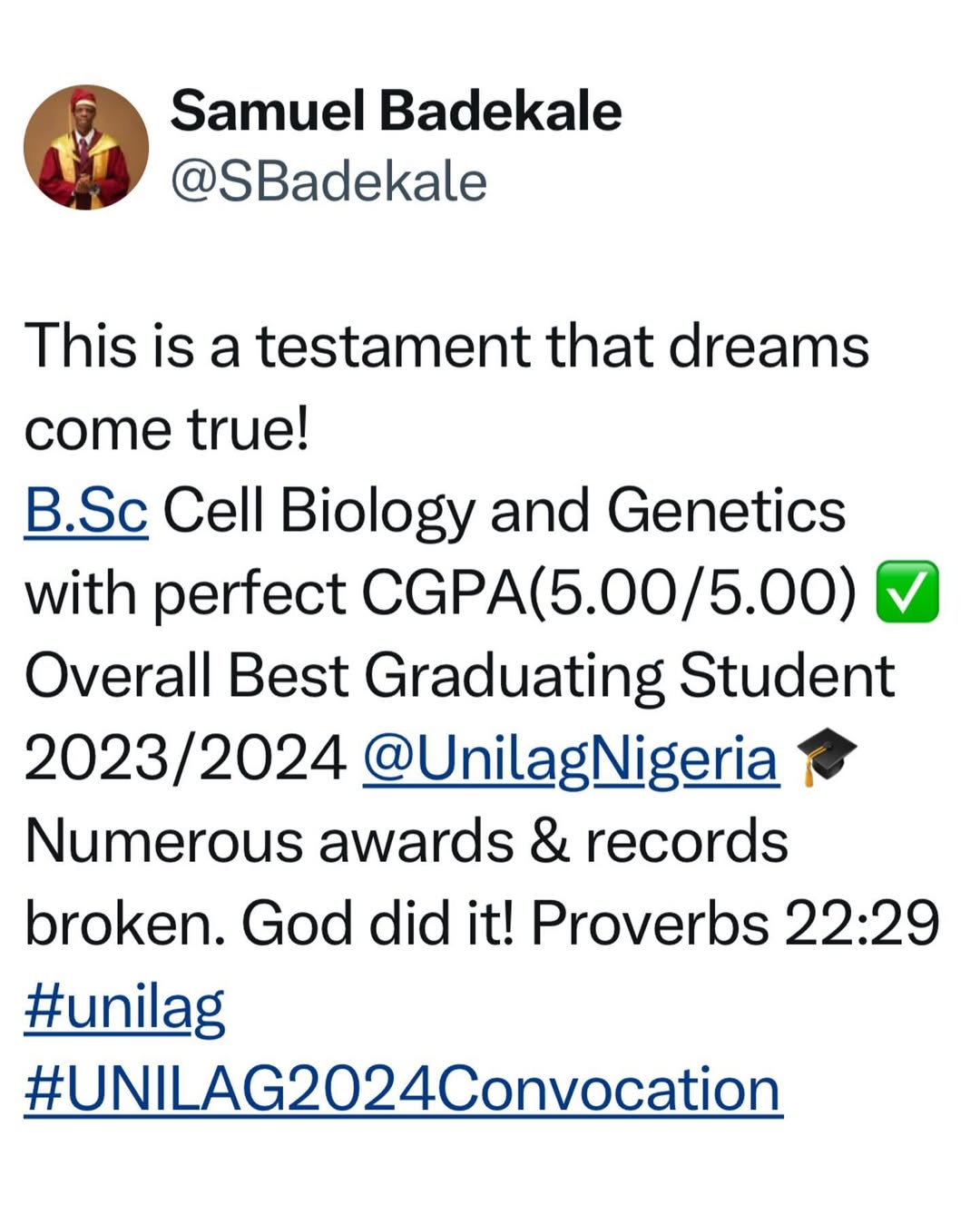Click the session year "2023/2024"
This screenshot has height=1224, width=980.
[x=185, y=759]
